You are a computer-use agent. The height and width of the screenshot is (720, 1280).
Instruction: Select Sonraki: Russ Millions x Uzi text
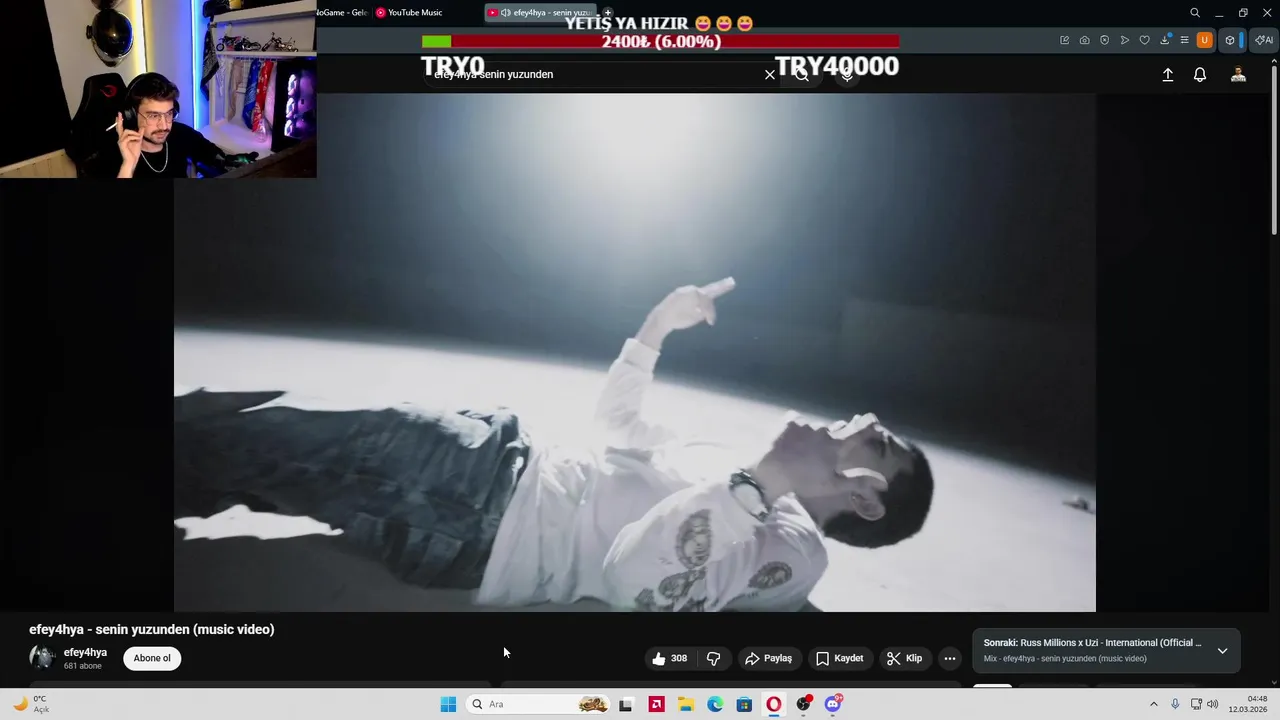click(1092, 643)
